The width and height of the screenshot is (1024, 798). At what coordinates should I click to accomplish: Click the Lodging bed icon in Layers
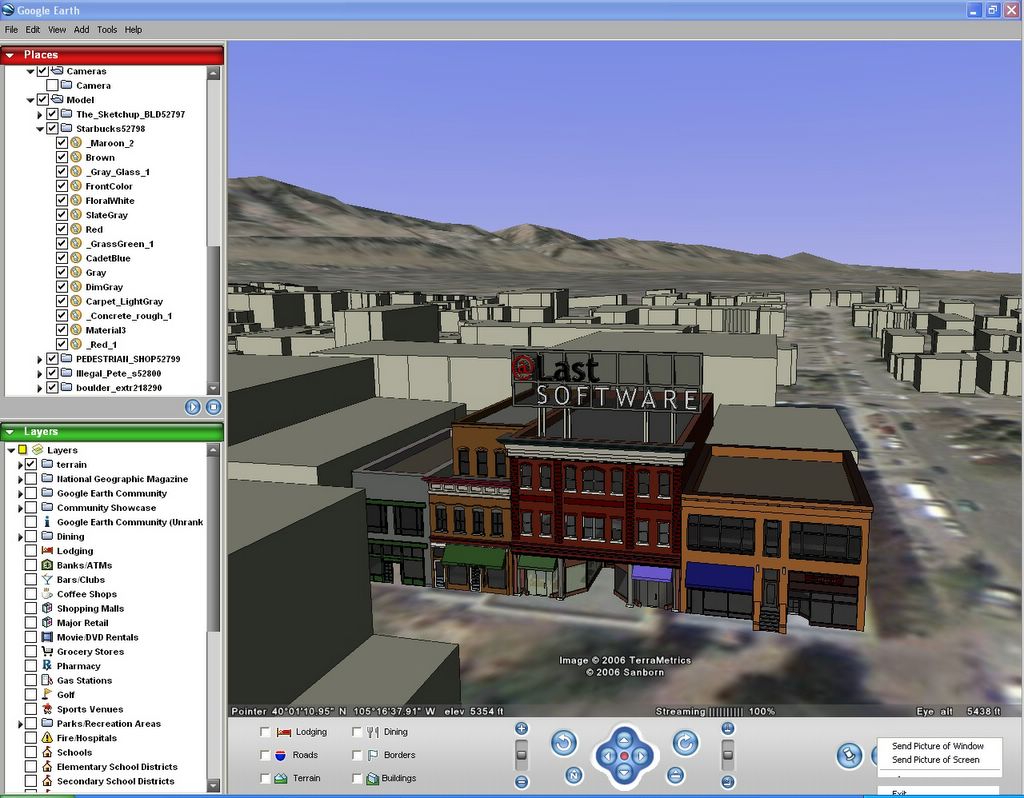47,551
